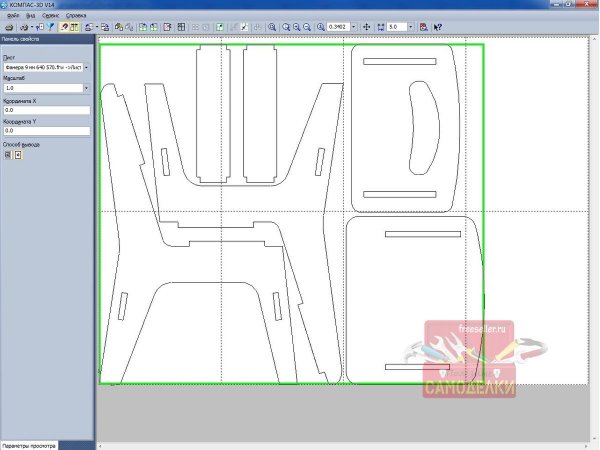Switch to the Параметры просмотра tab
600x450 pixels.
pos(29,444)
